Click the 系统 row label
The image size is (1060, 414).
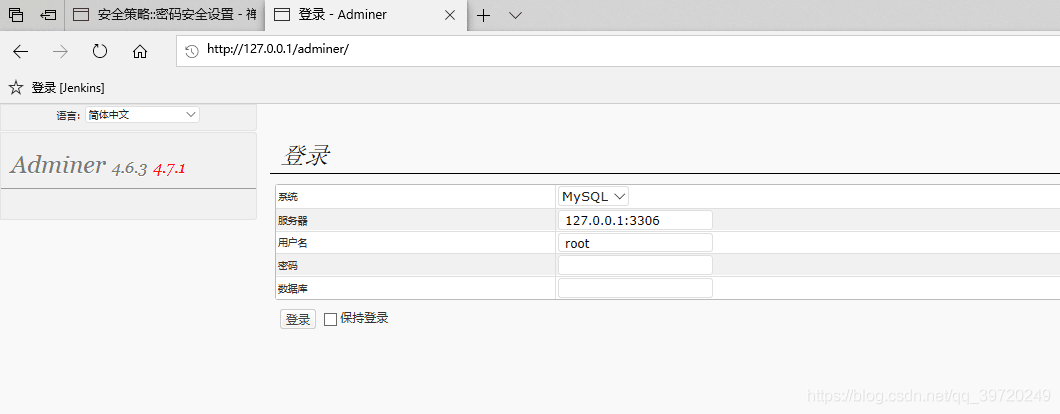pyautogui.click(x=287, y=198)
